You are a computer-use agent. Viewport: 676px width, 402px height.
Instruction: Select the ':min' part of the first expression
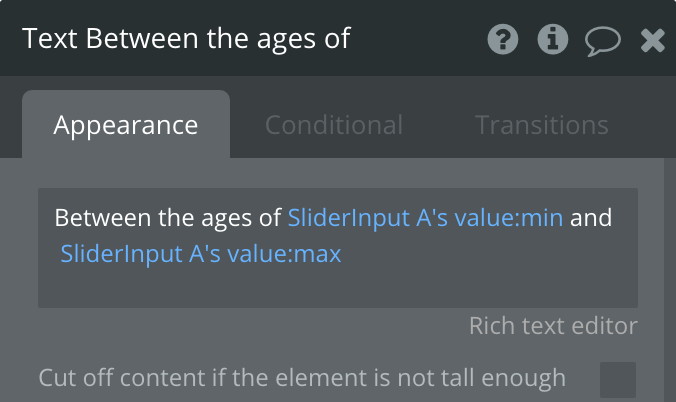coord(542,218)
